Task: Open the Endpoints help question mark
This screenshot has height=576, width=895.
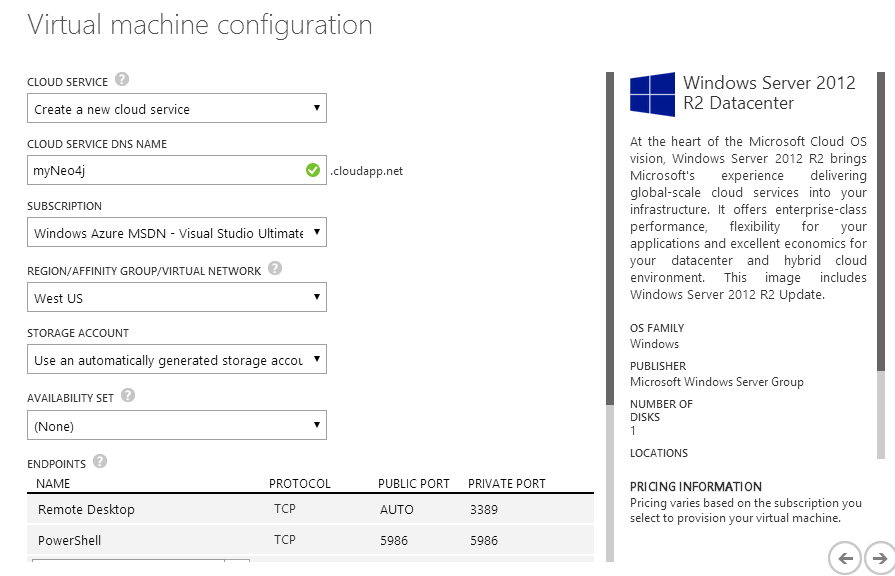Action: point(100,461)
